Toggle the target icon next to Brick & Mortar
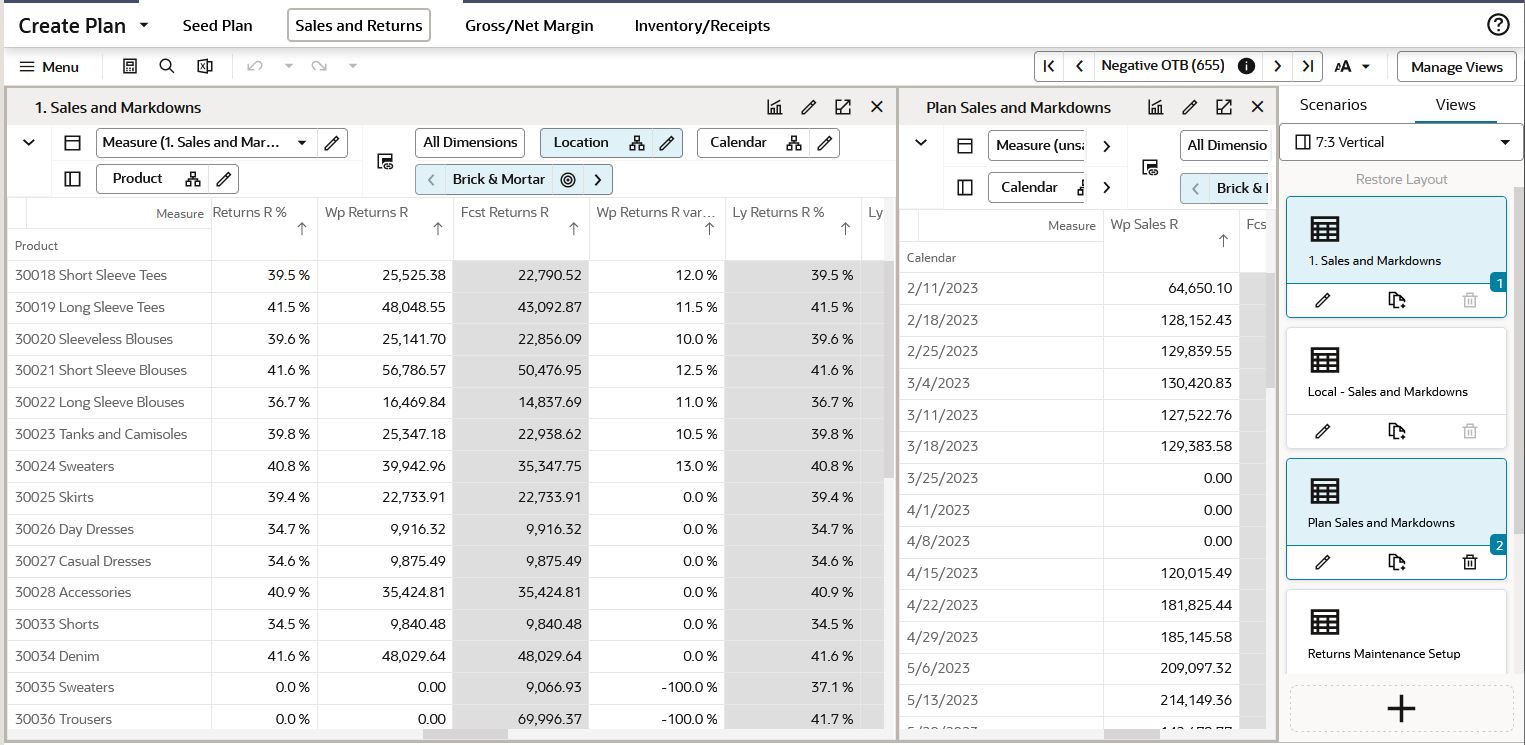This screenshot has width=1525, height=745. [x=568, y=180]
